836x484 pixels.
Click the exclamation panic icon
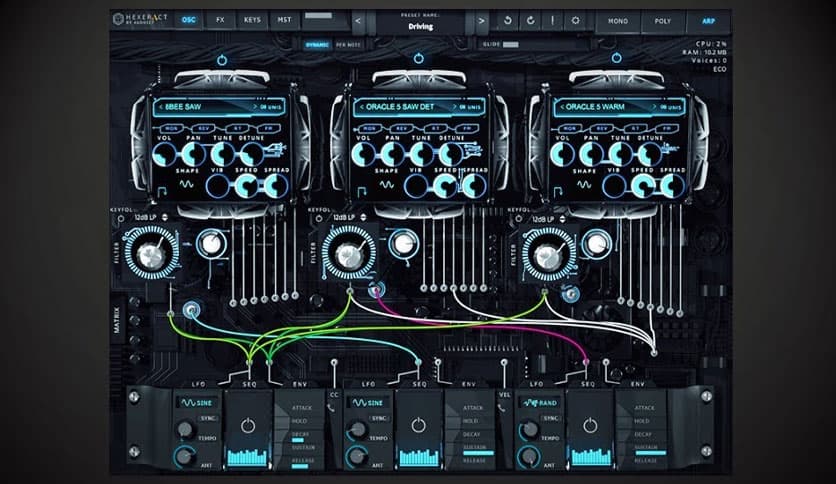[552, 20]
